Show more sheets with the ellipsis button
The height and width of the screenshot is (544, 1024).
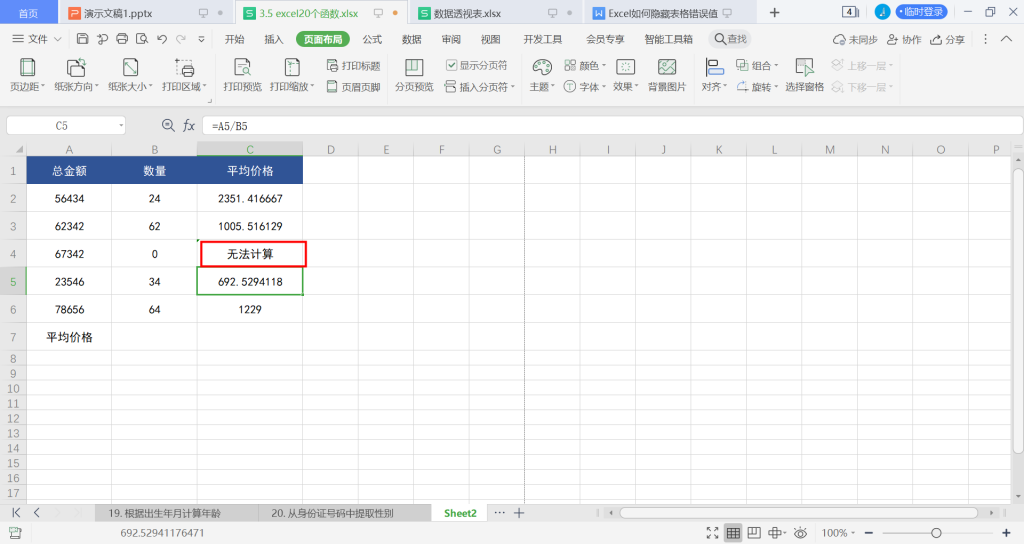[500, 513]
